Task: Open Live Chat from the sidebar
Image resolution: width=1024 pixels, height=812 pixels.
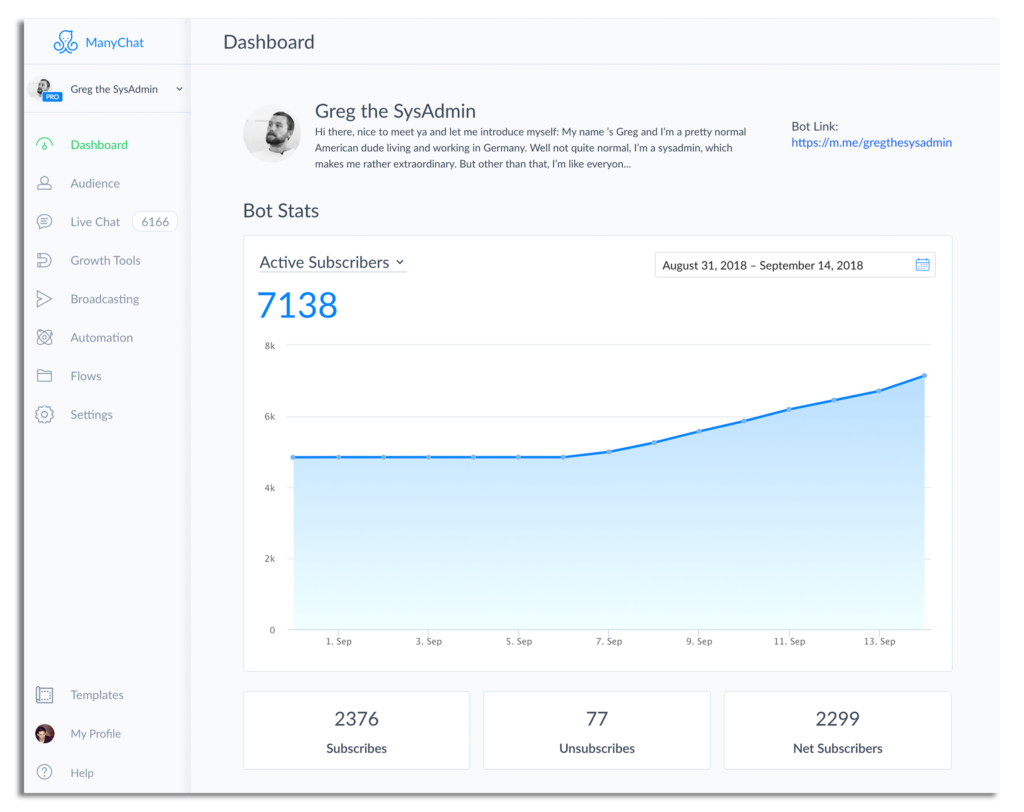Action: tap(95, 221)
